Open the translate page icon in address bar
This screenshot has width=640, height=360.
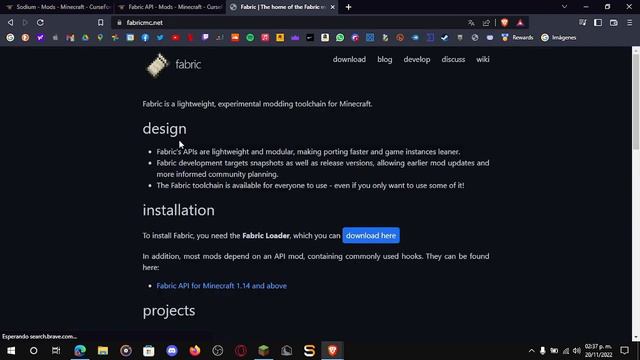tap(471, 23)
